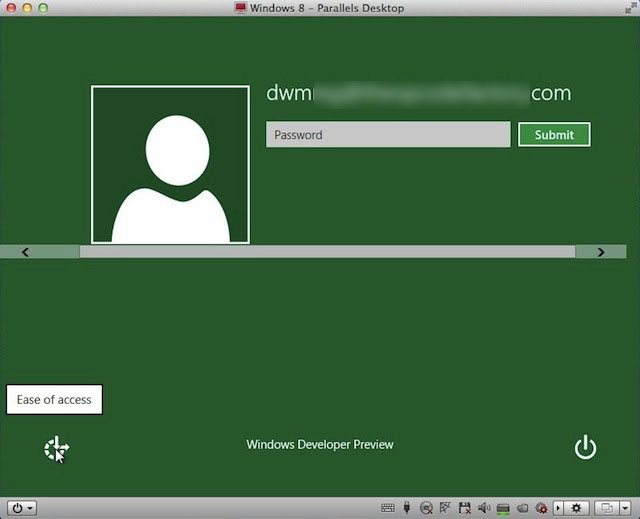Expand hidden status bar devices arrow
The height and width of the screenshot is (519, 640).
[x=558, y=508]
